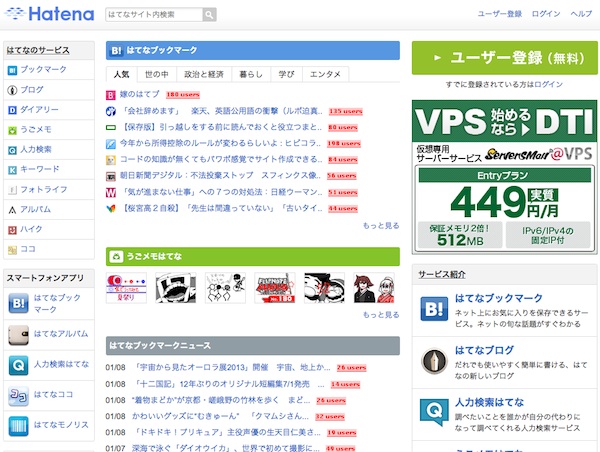Open the ヘルプ link at top
The image size is (600, 452).
pyautogui.click(x=581, y=15)
